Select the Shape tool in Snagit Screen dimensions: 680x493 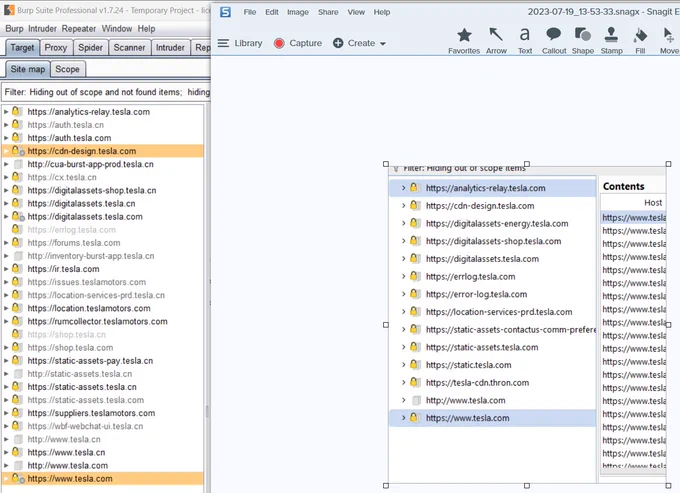[583, 41]
